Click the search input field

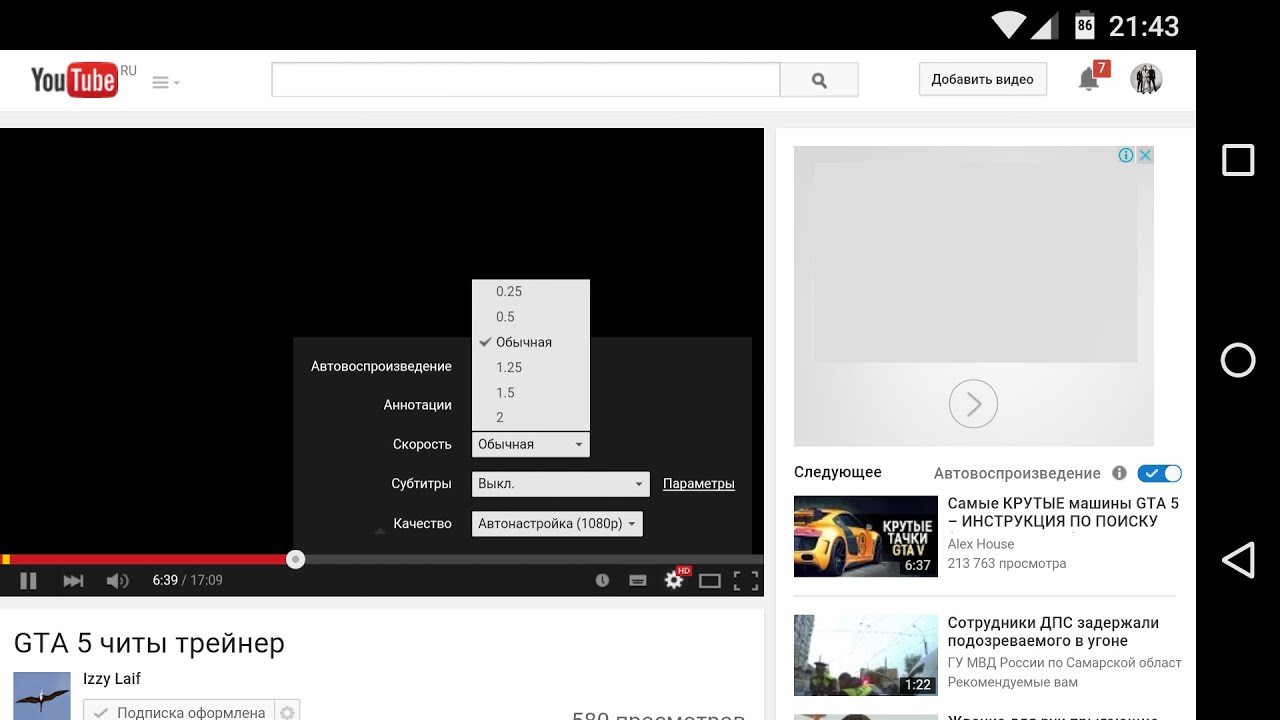tap(526, 80)
